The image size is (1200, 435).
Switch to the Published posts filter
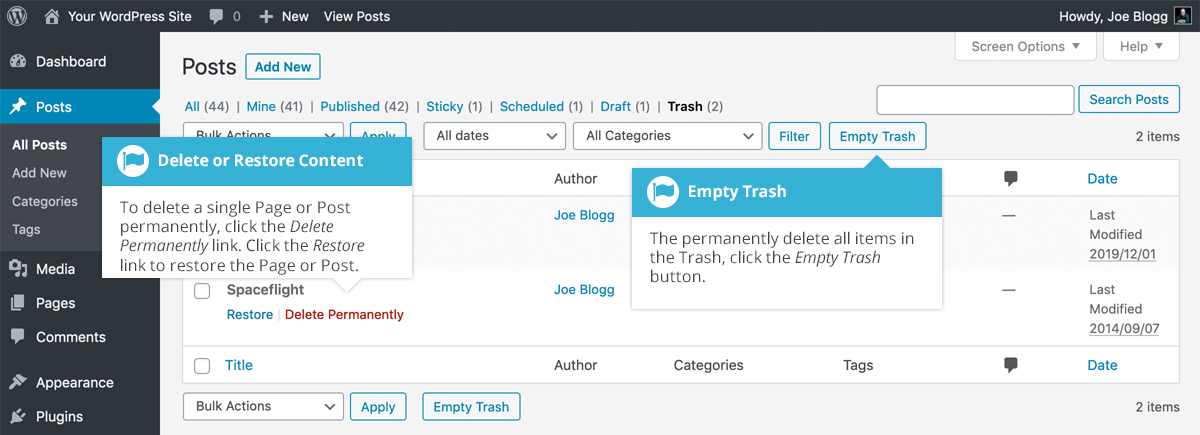coord(350,106)
